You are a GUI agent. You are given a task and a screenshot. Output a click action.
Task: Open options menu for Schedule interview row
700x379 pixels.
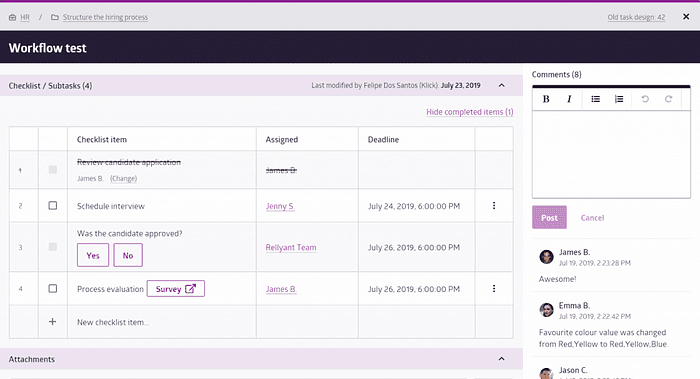pos(494,205)
